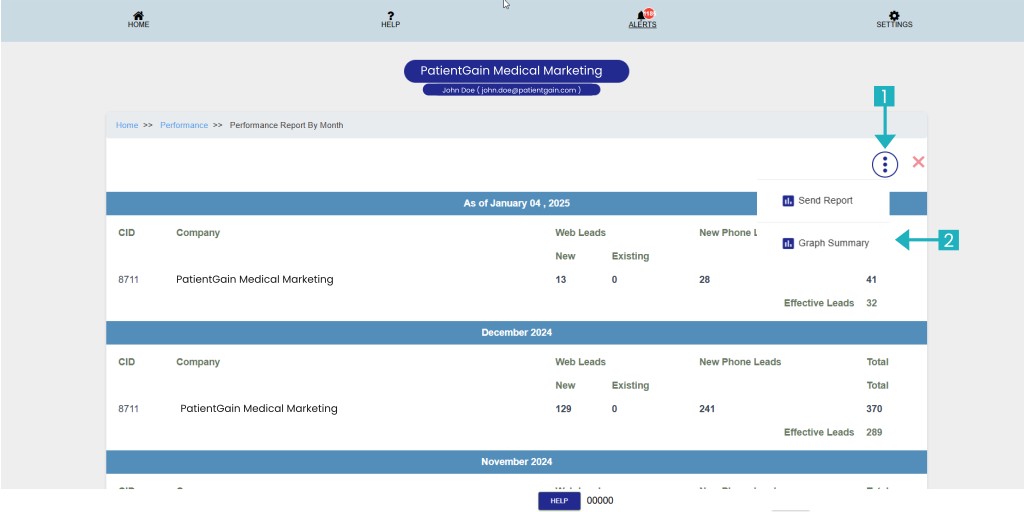This screenshot has width=1024, height=512.
Task: Click new phone leads value 28
Action: click(x=705, y=280)
